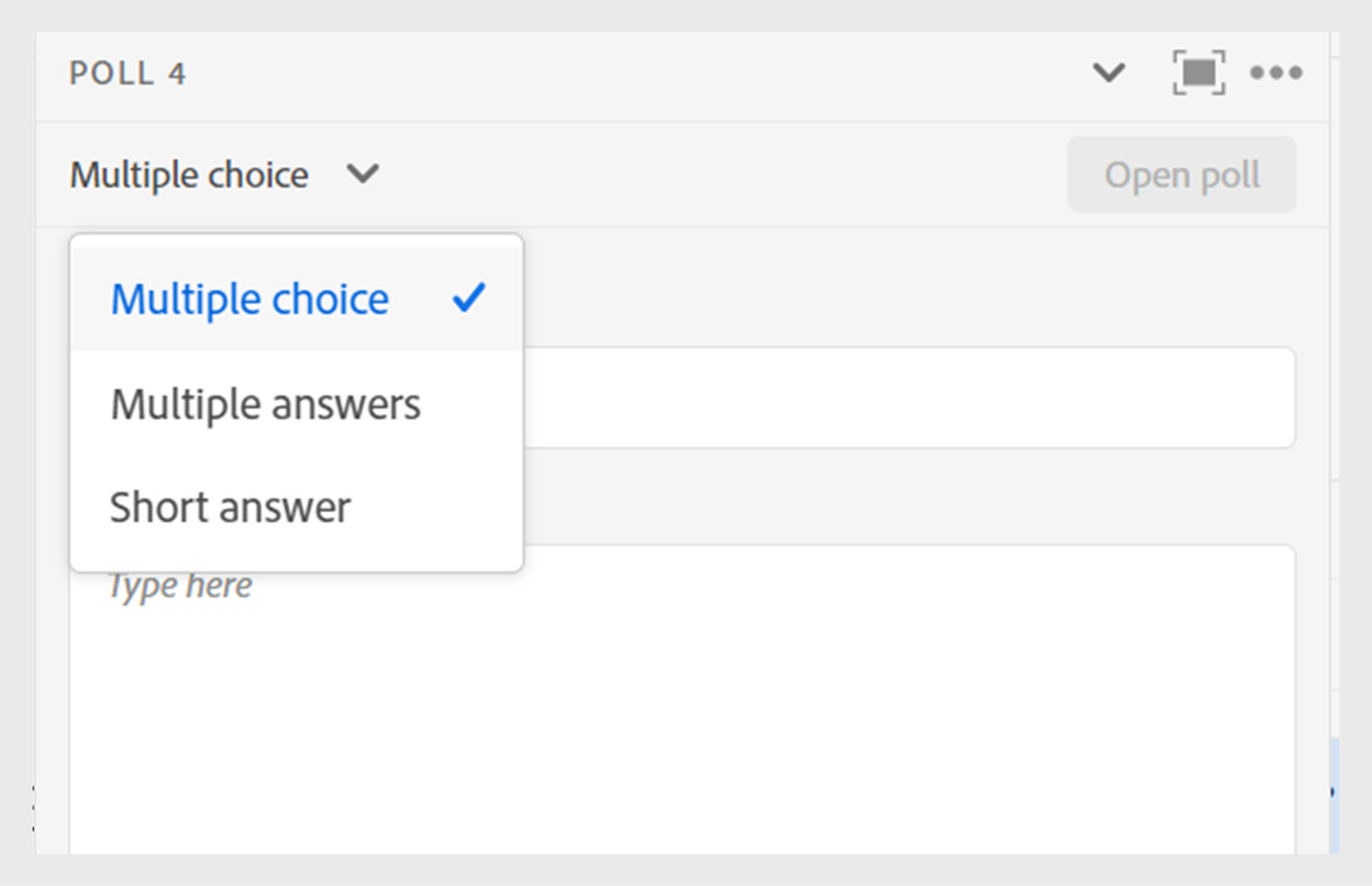The height and width of the screenshot is (886, 1372).
Task: Collapse the POLL 4 pod header chevron
Action: click(x=1108, y=73)
